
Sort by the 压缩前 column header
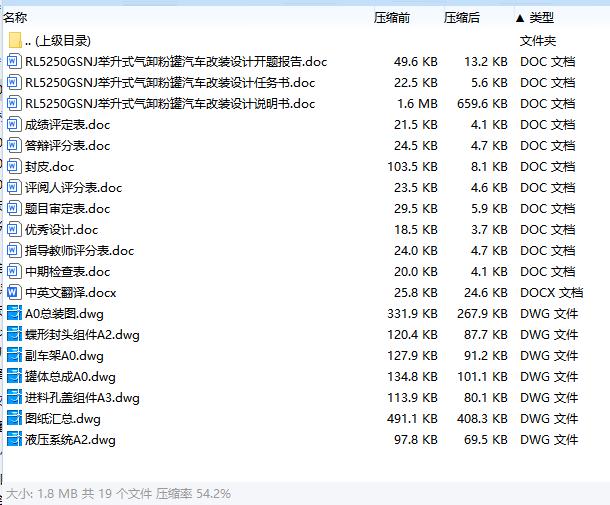coord(392,18)
